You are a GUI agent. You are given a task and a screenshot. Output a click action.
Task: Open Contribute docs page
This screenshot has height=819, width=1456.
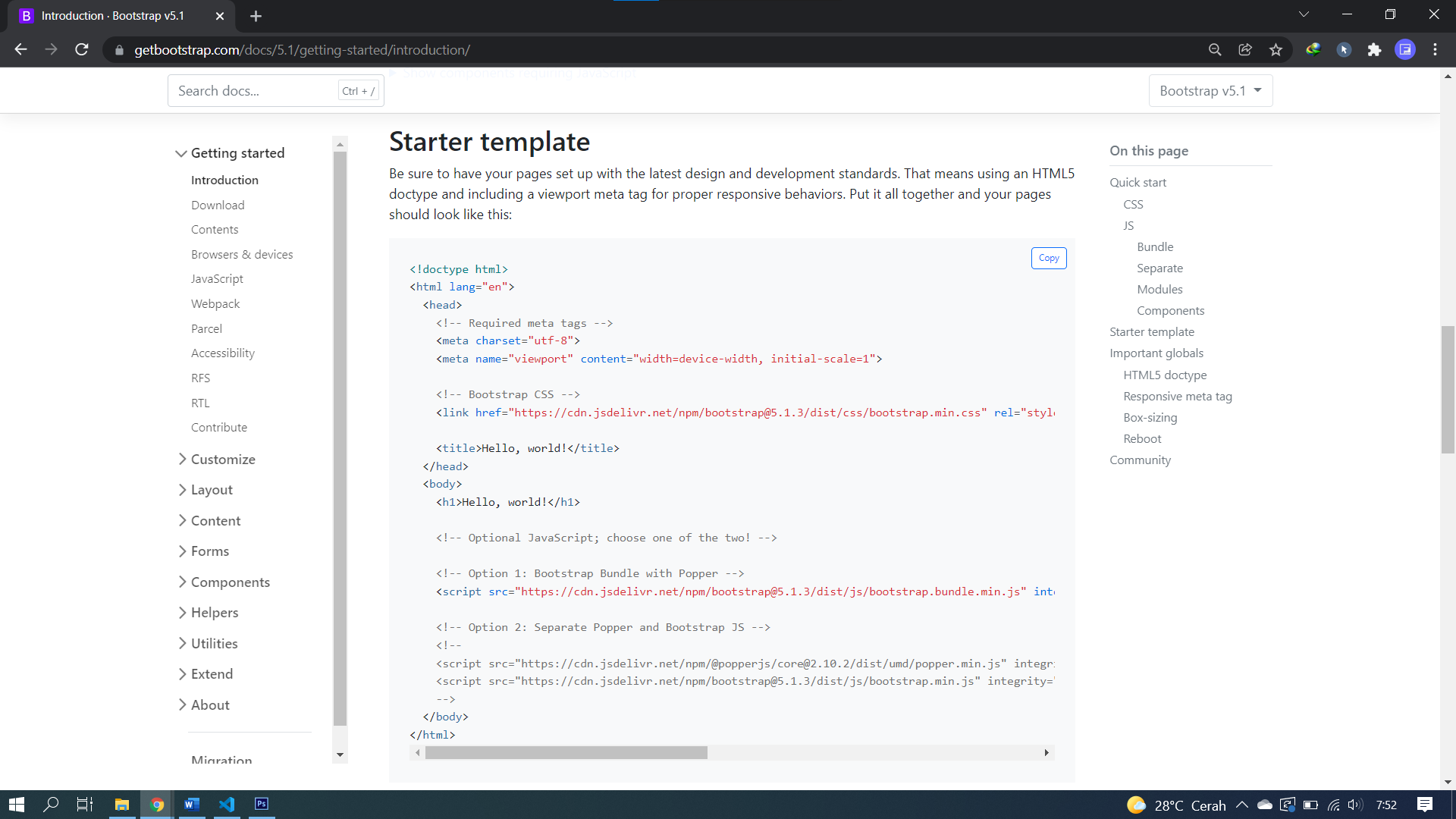[x=219, y=428]
